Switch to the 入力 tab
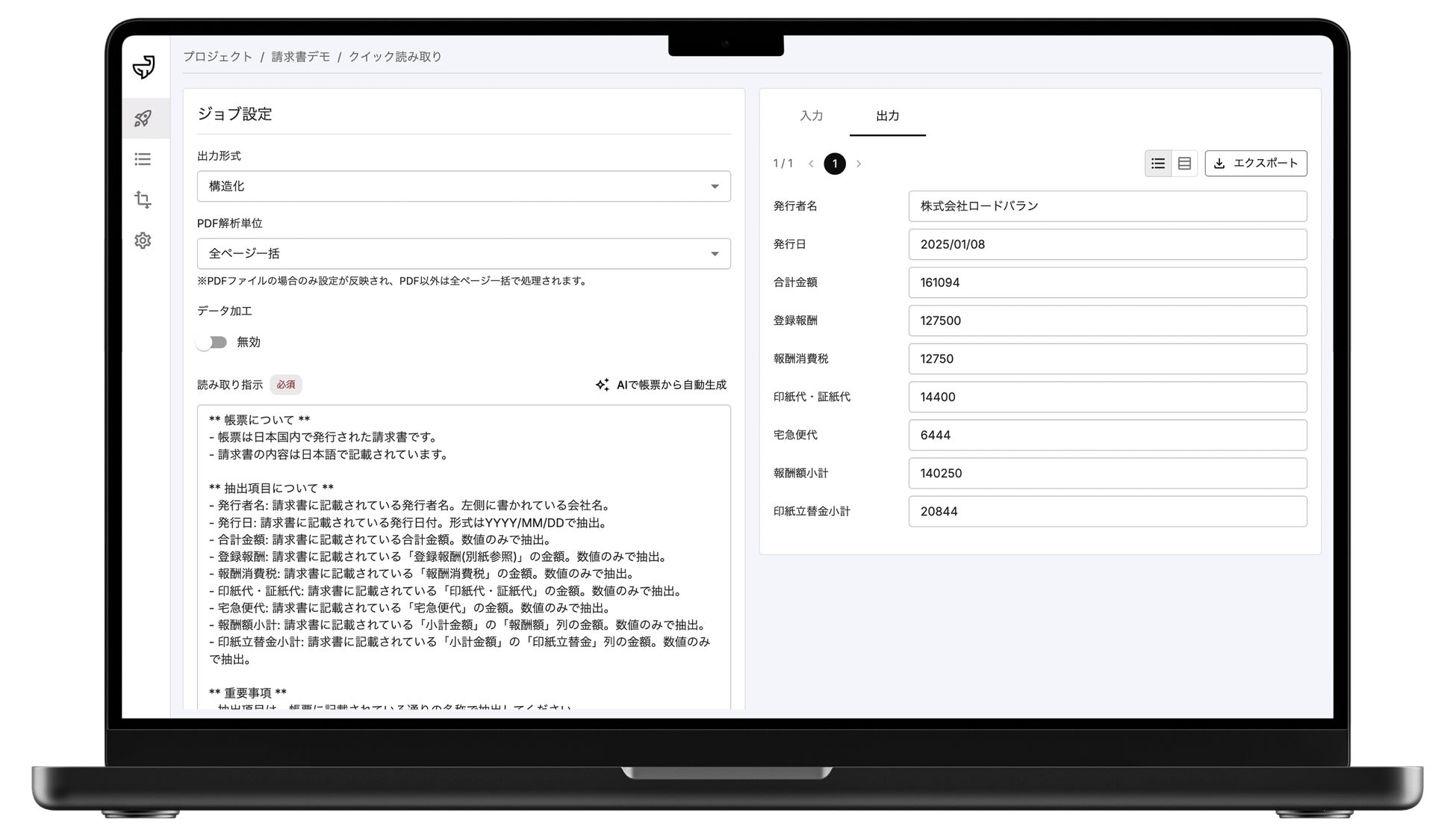 point(811,116)
